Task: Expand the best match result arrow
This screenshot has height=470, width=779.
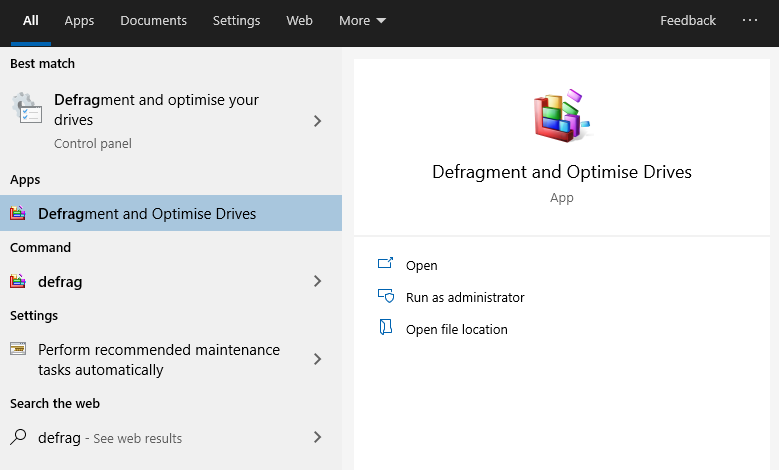Action: (317, 121)
